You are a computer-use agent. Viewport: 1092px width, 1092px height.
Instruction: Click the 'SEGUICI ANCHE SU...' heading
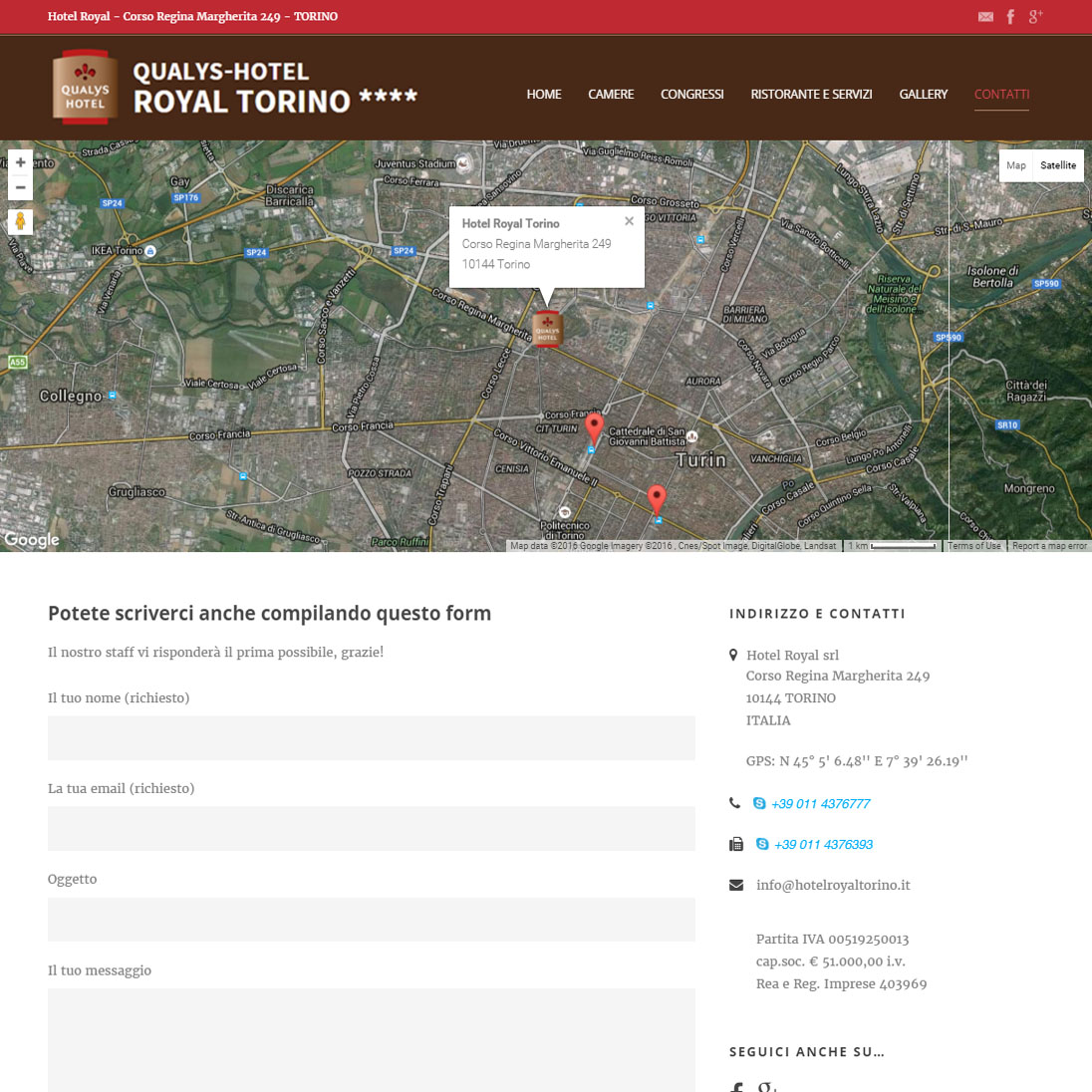click(806, 1051)
